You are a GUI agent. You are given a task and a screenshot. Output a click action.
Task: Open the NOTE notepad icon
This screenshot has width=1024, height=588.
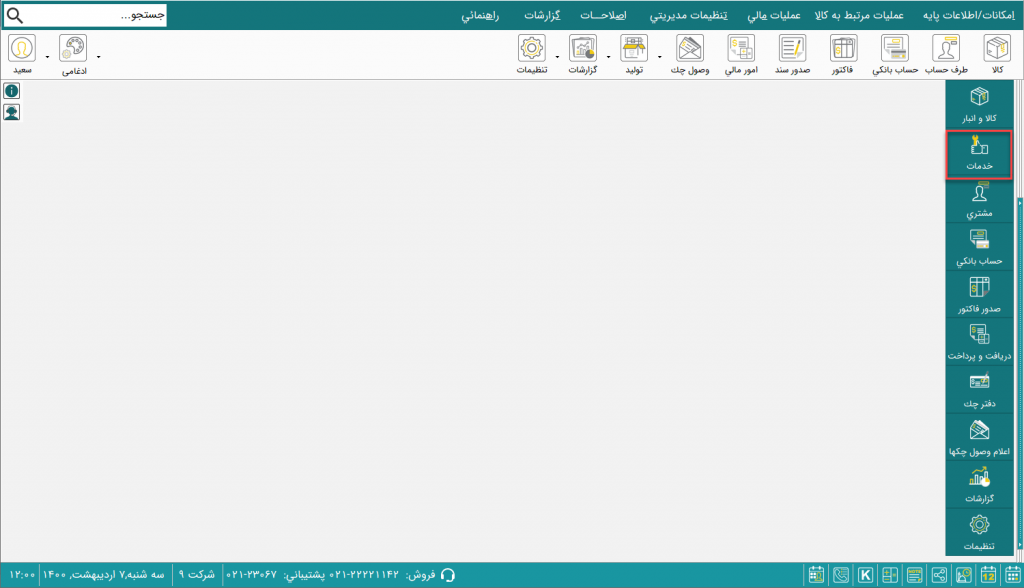(914, 575)
